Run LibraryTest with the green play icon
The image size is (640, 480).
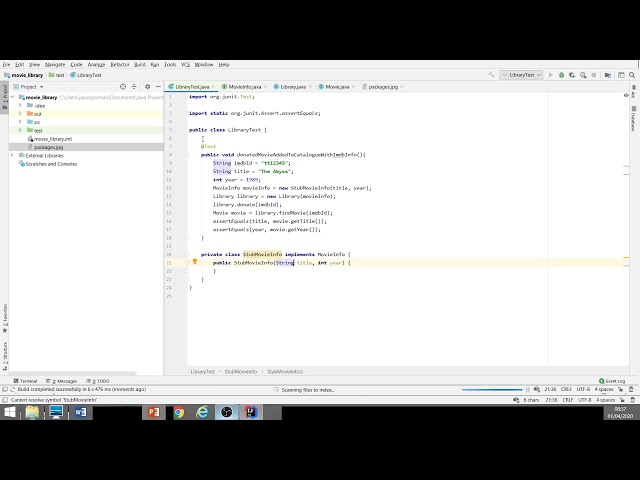550,75
